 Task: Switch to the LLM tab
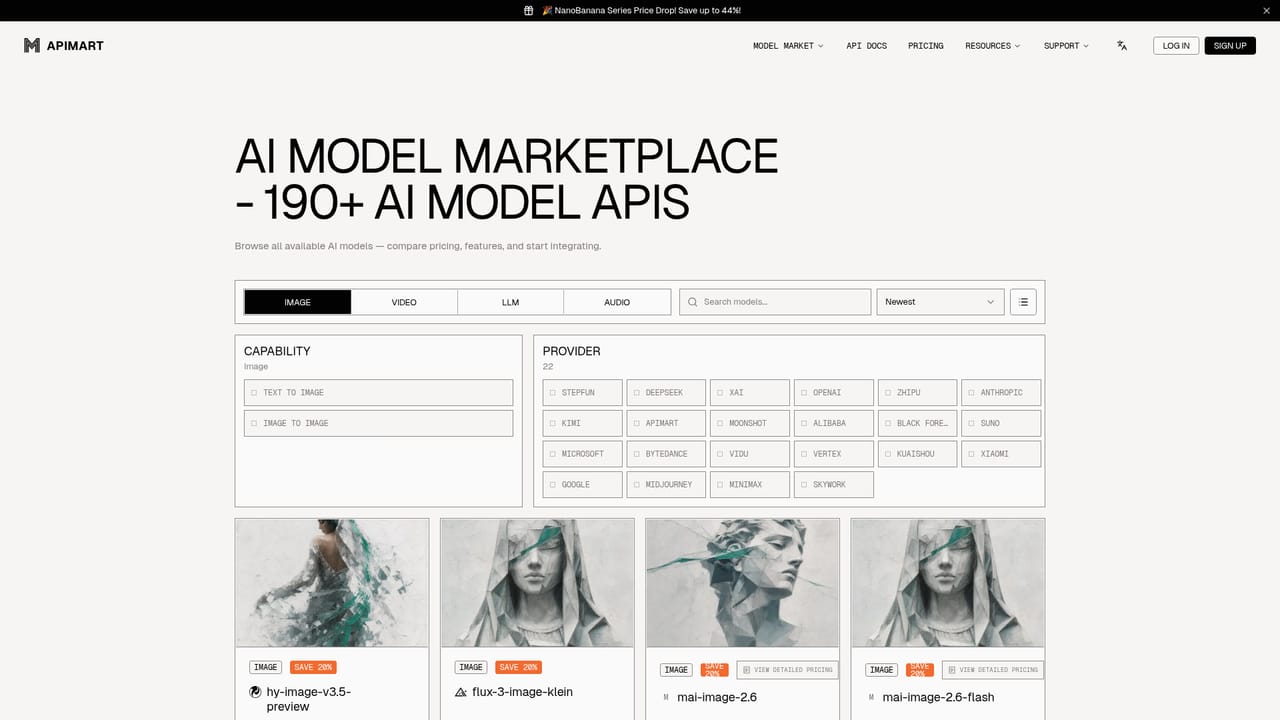(511, 302)
